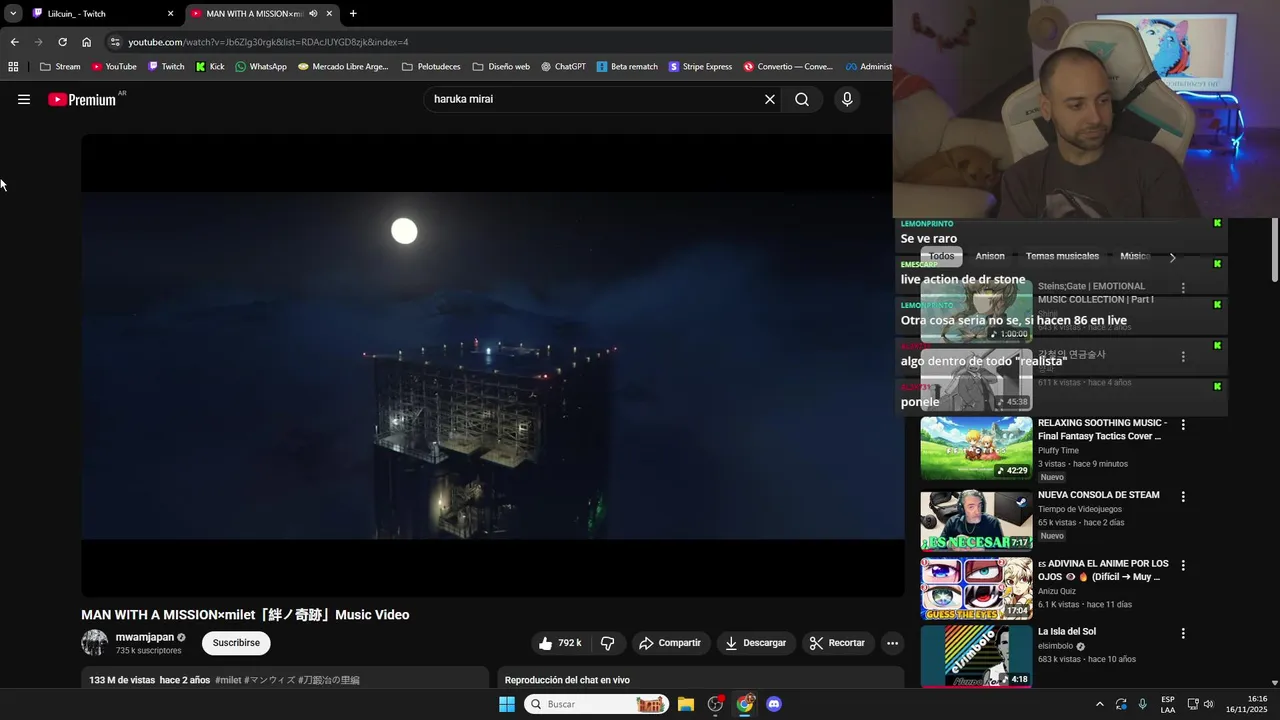Viewport: 1280px width, 720px height.
Task: Click the Compartir share button
Action: click(670, 643)
